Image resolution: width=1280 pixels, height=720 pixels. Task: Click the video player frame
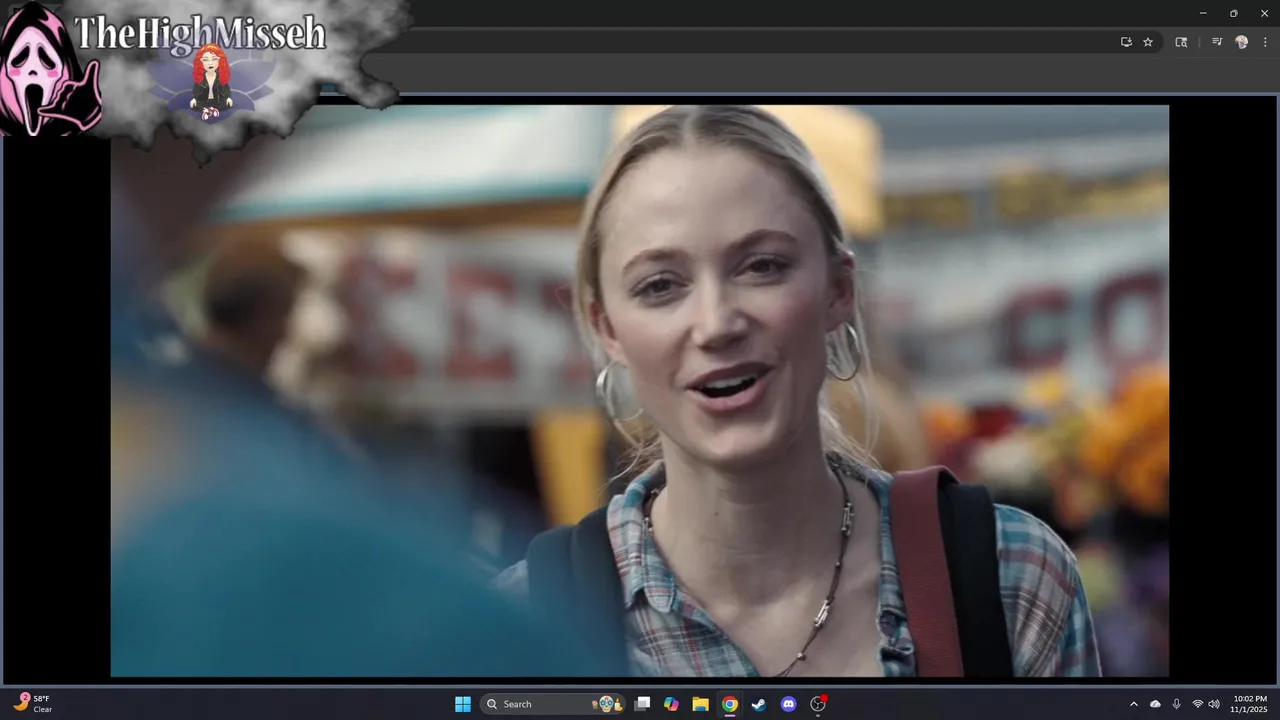pyautogui.click(x=640, y=391)
